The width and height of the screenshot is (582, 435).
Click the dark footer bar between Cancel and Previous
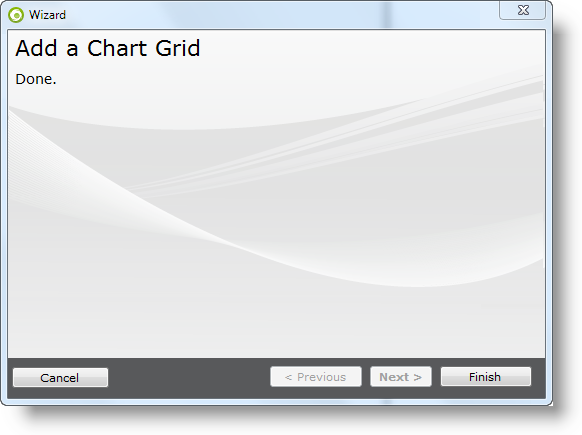(189, 378)
